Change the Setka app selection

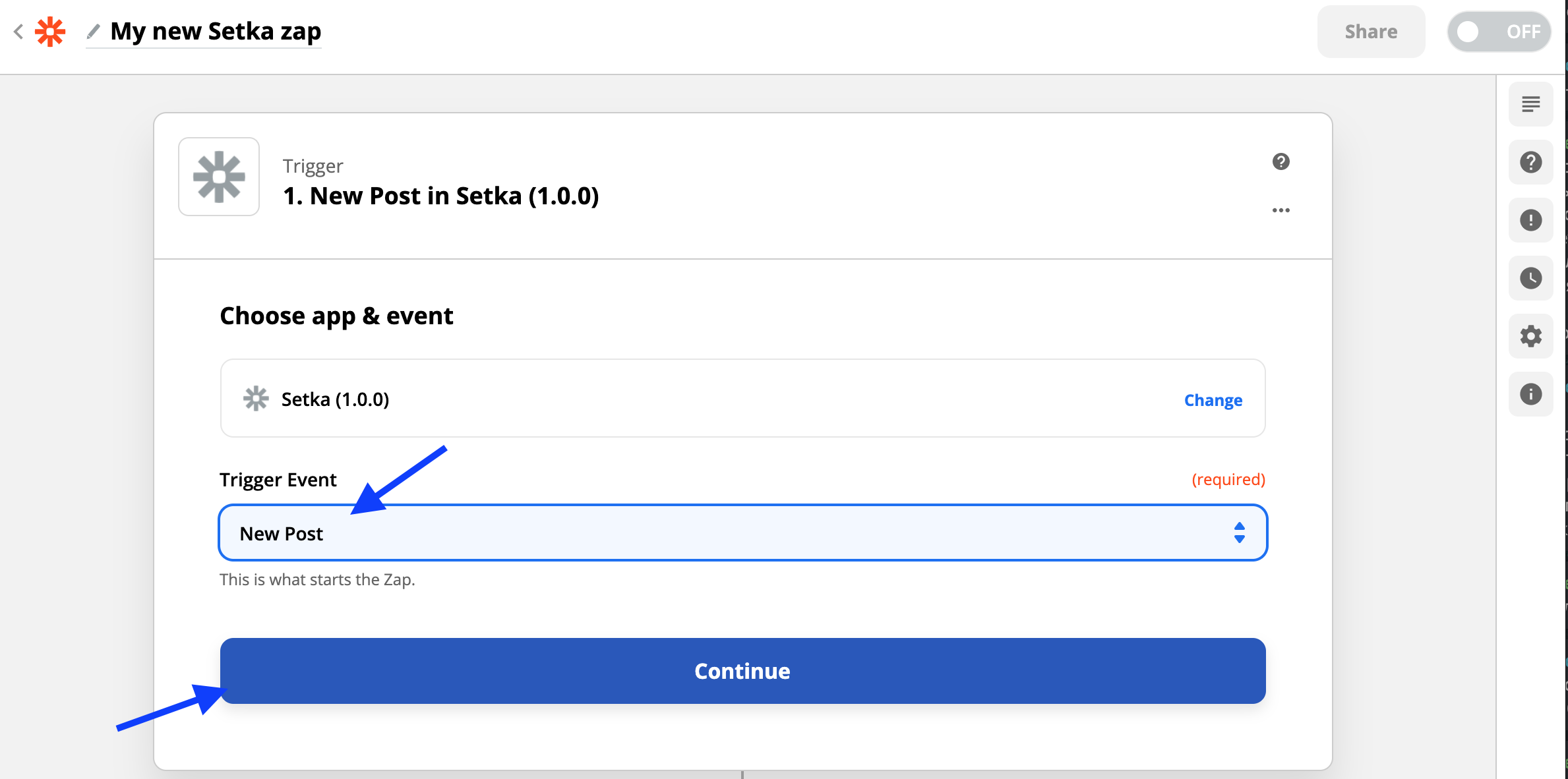[x=1213, y=400]
